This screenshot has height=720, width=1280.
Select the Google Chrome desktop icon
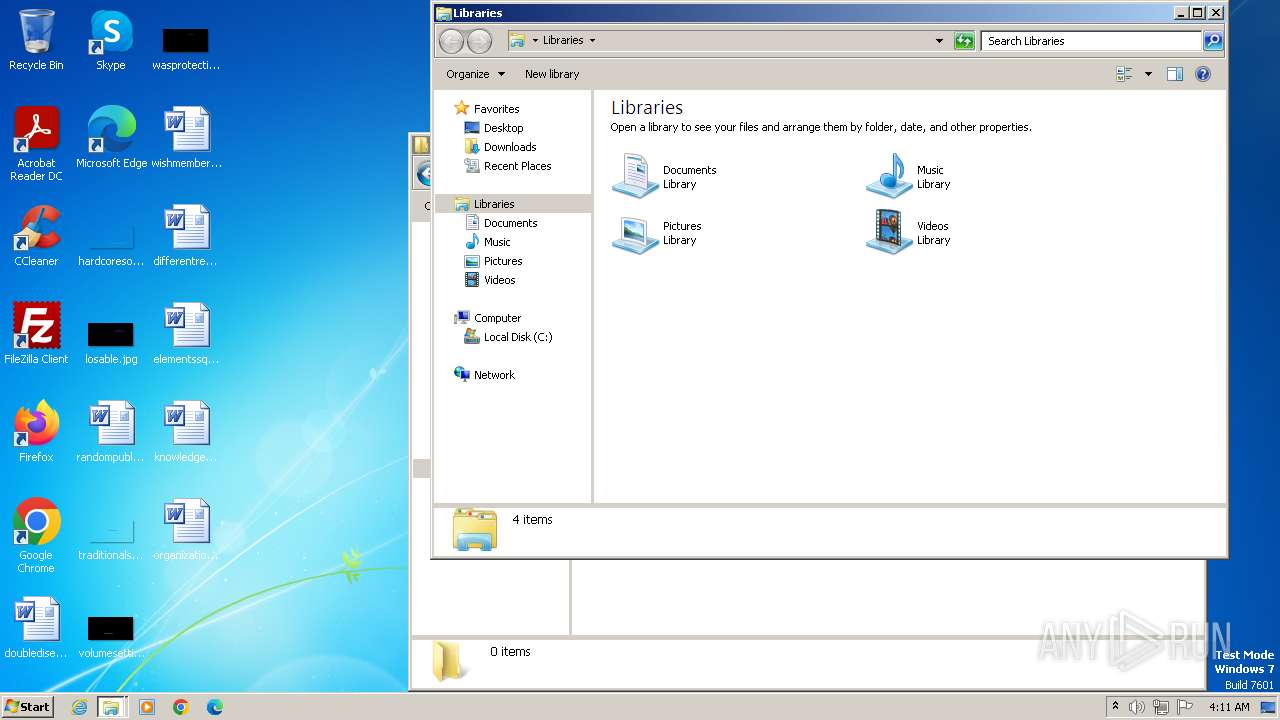pyautogui.click(x=36, y=536)
